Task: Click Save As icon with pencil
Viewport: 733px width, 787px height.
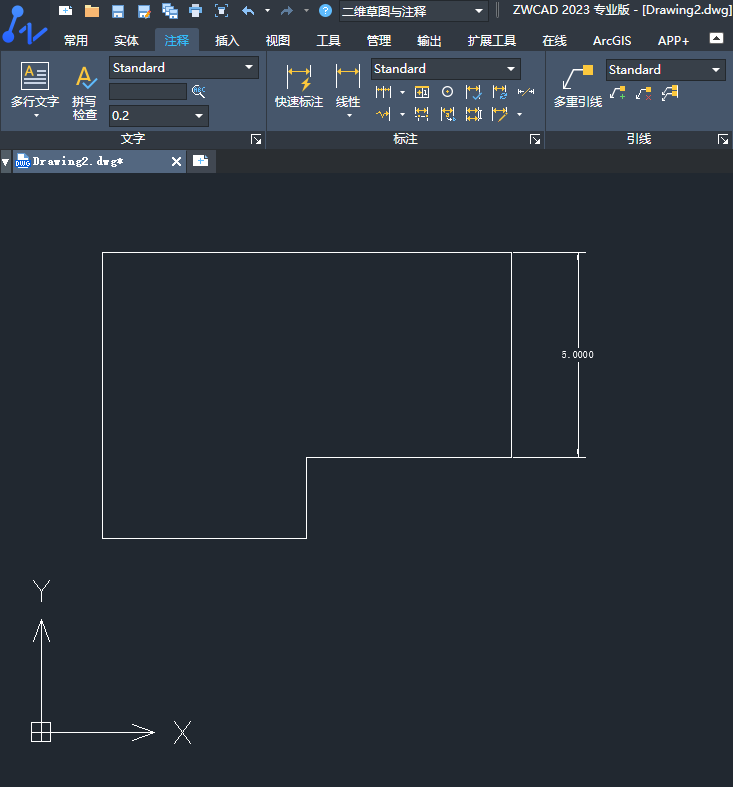Action: (x=144, y=11)
